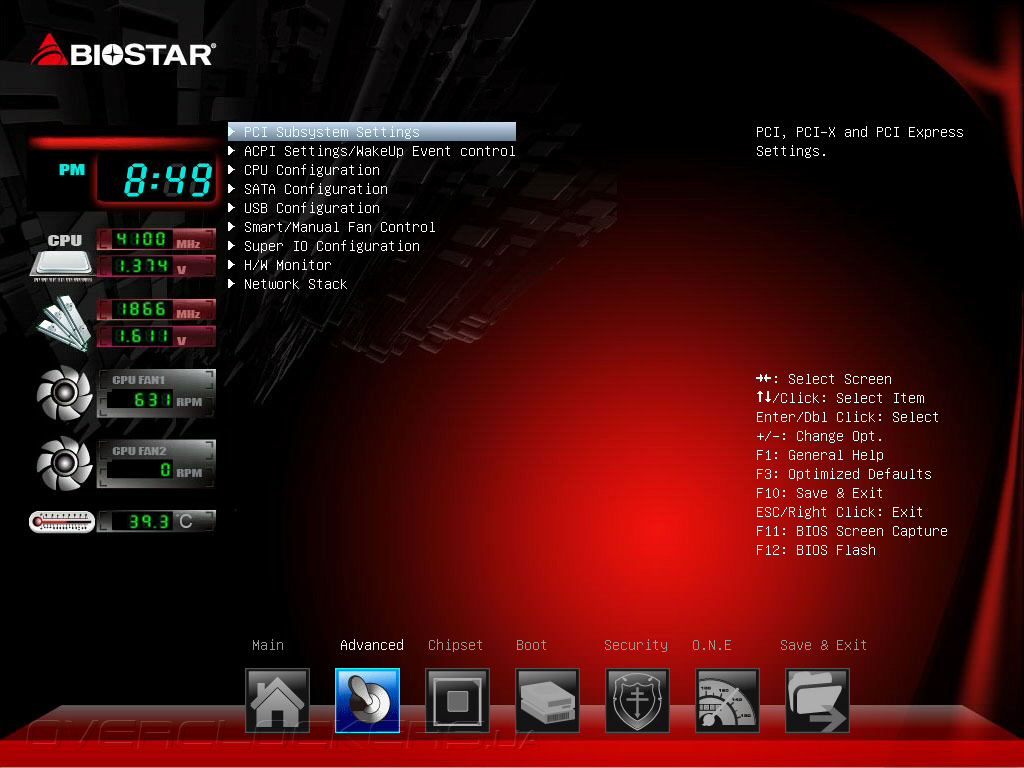
Task: Open the Chipset chip icon
Action: click(457, 700)
